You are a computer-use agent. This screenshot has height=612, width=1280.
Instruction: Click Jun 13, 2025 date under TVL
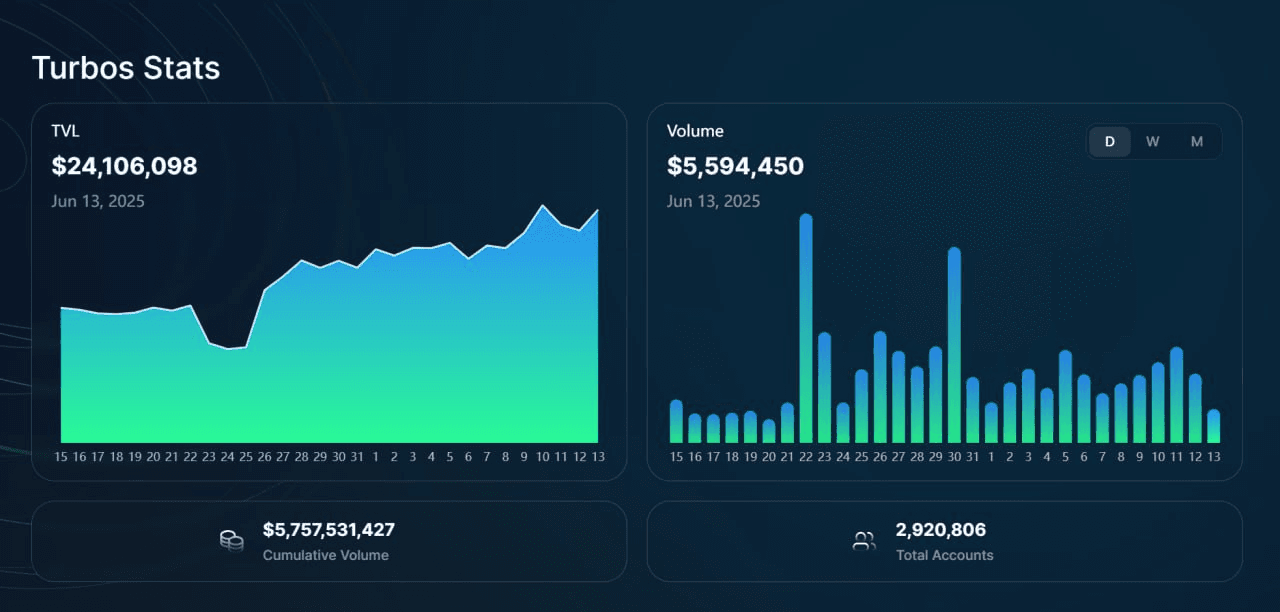(98, 201)
